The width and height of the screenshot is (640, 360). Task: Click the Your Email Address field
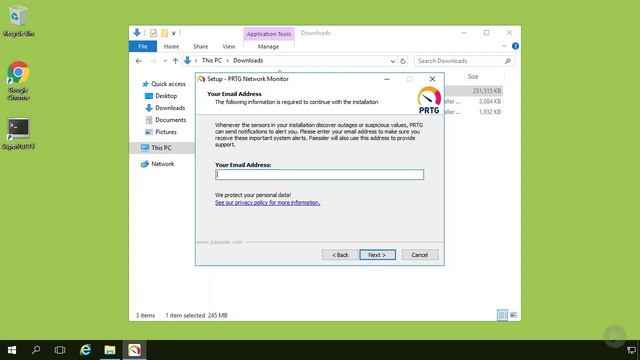coord(320,175)
